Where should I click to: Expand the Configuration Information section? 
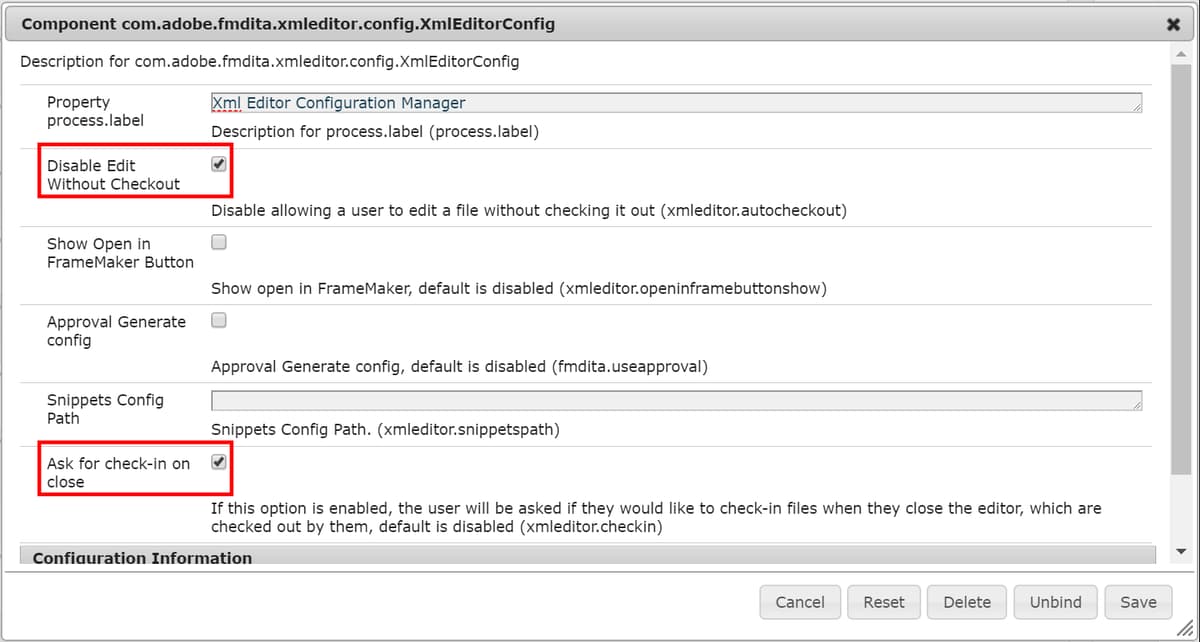[140, 558]
